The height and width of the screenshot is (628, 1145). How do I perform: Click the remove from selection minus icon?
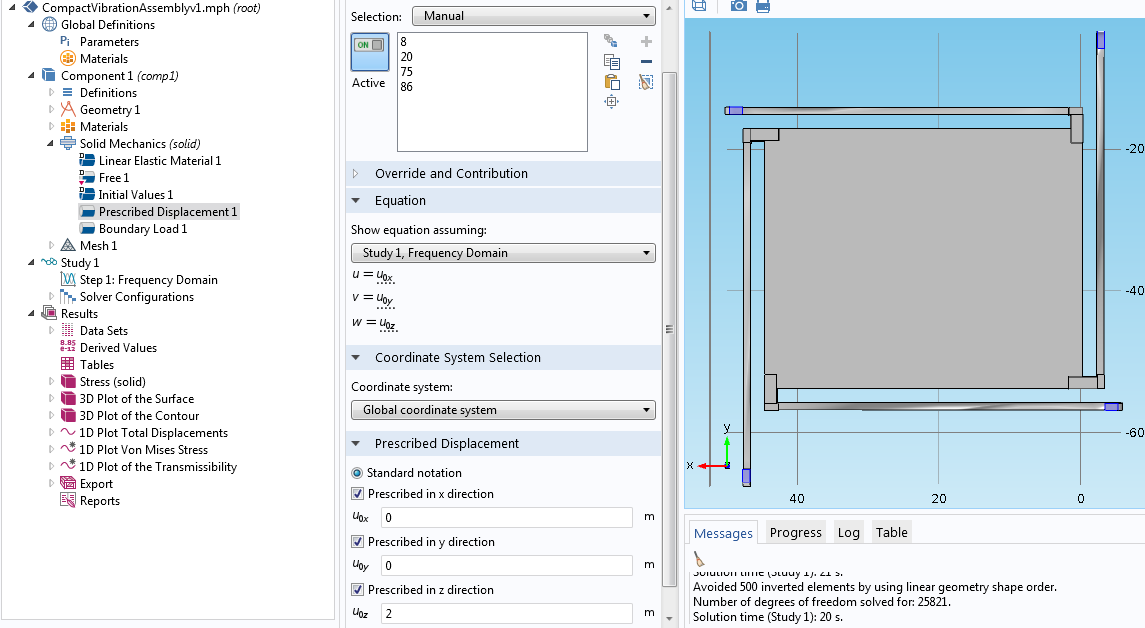tap(646, 62)
